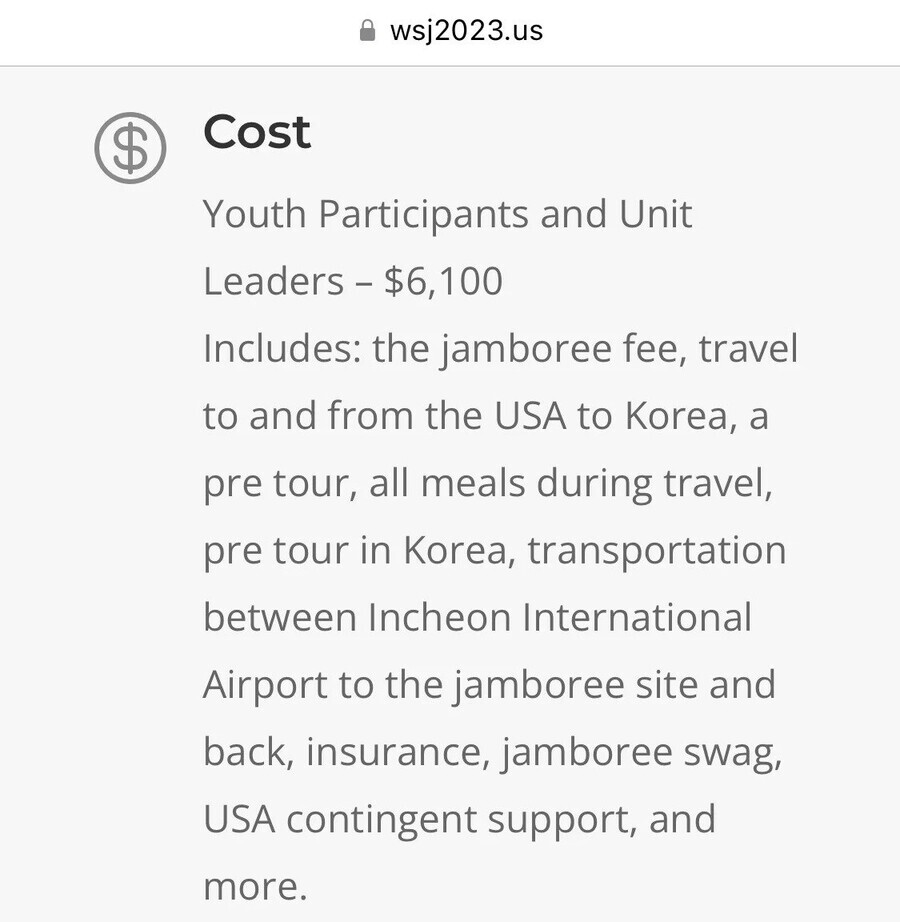Click the "Incheon International" text
This screenshot has height=922, width=900.
point(560,617)
